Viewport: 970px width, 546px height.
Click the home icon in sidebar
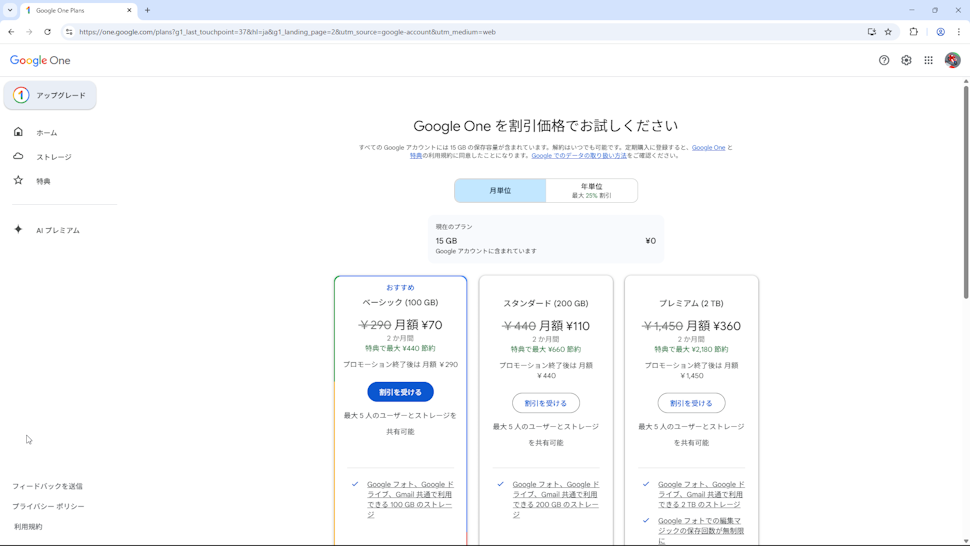(x=19, y=132)
